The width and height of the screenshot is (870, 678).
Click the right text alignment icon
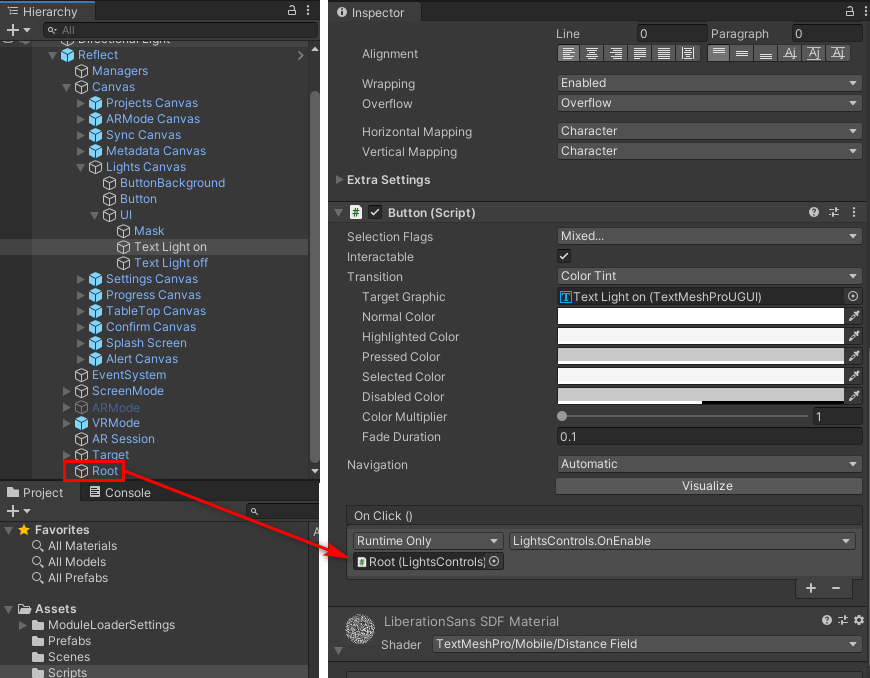point(615,54)
